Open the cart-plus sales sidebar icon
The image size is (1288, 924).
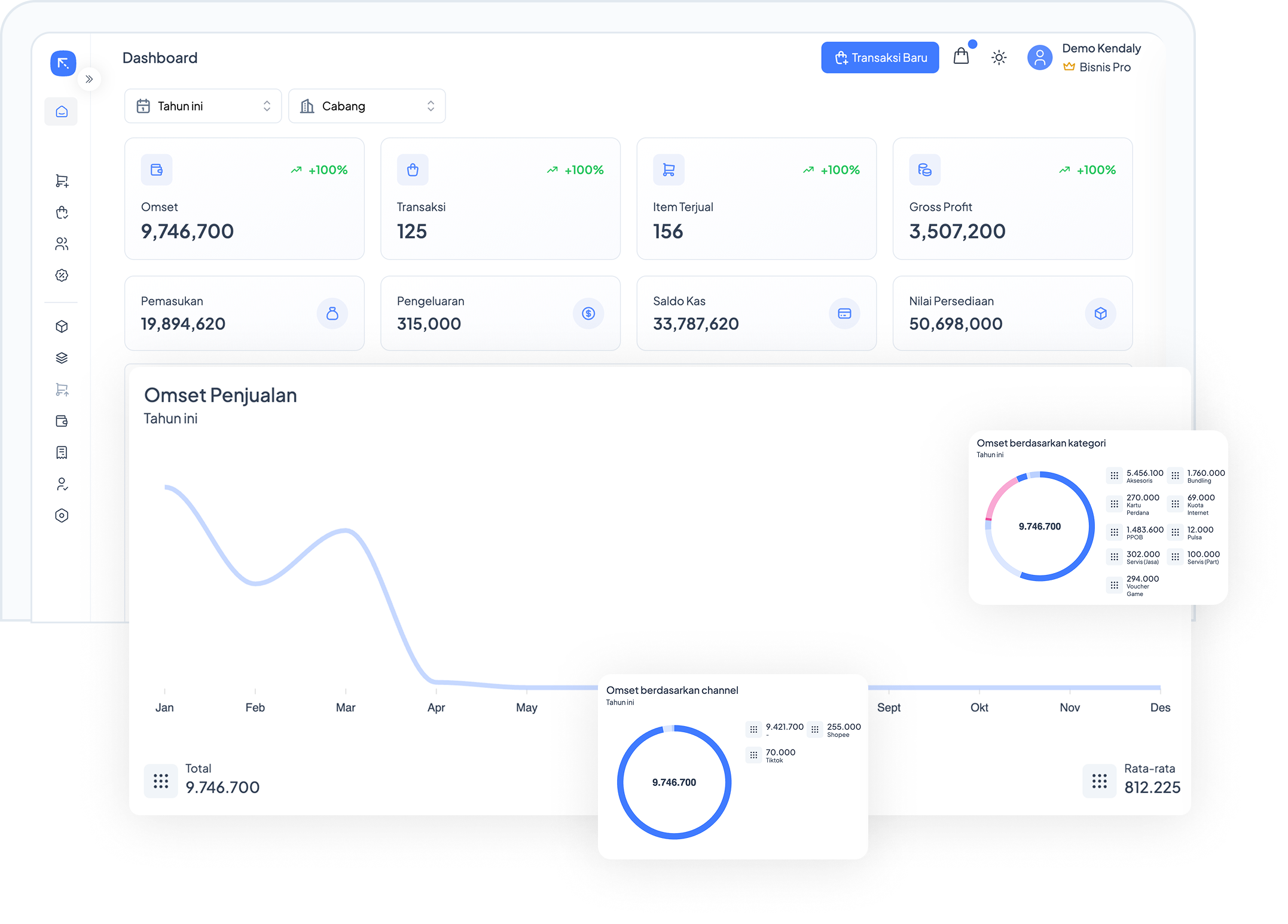[x=62, y=180]
